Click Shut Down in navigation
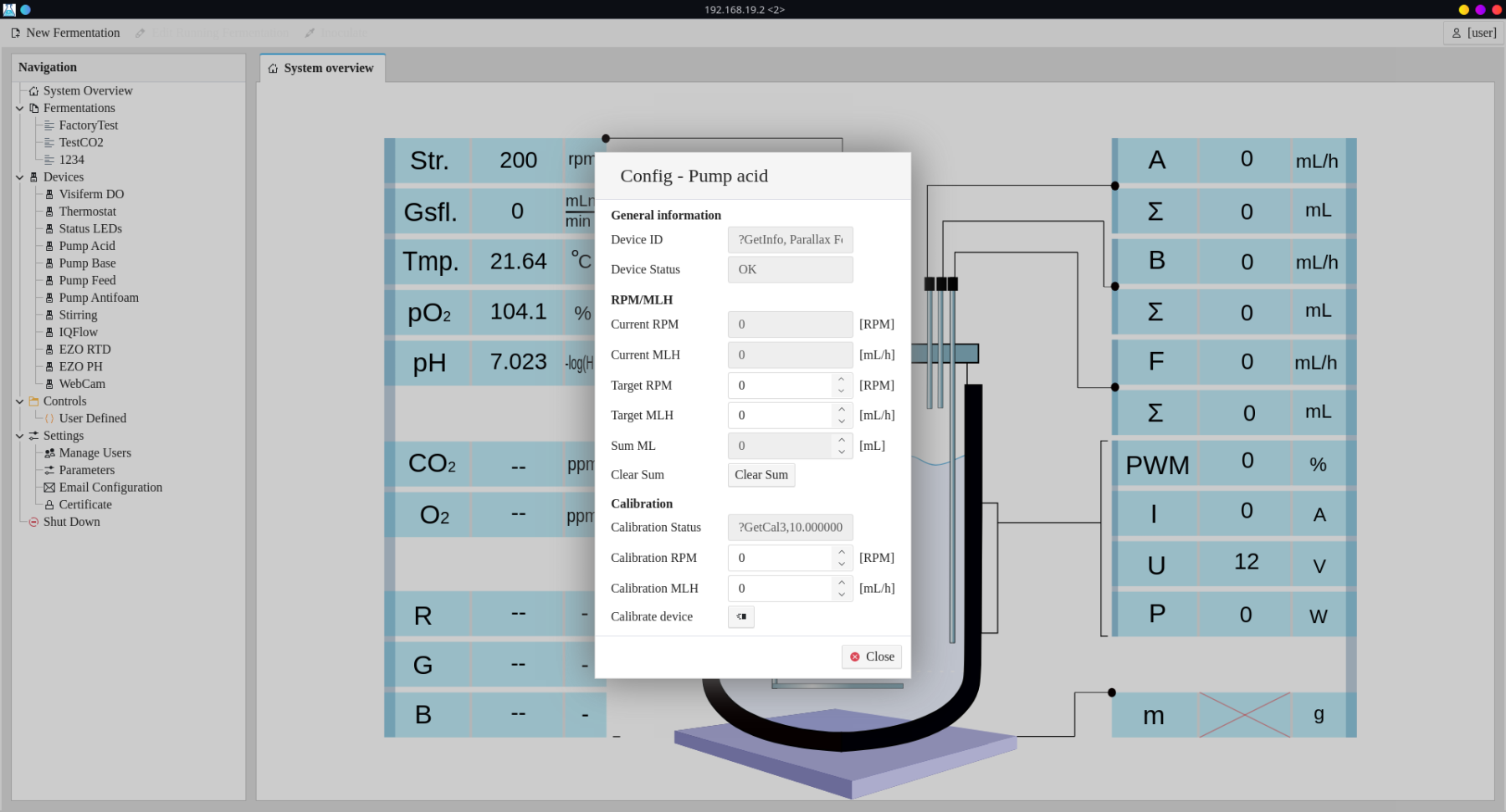Viewport: 1506px width, 812px height. (x=71, y=522)
